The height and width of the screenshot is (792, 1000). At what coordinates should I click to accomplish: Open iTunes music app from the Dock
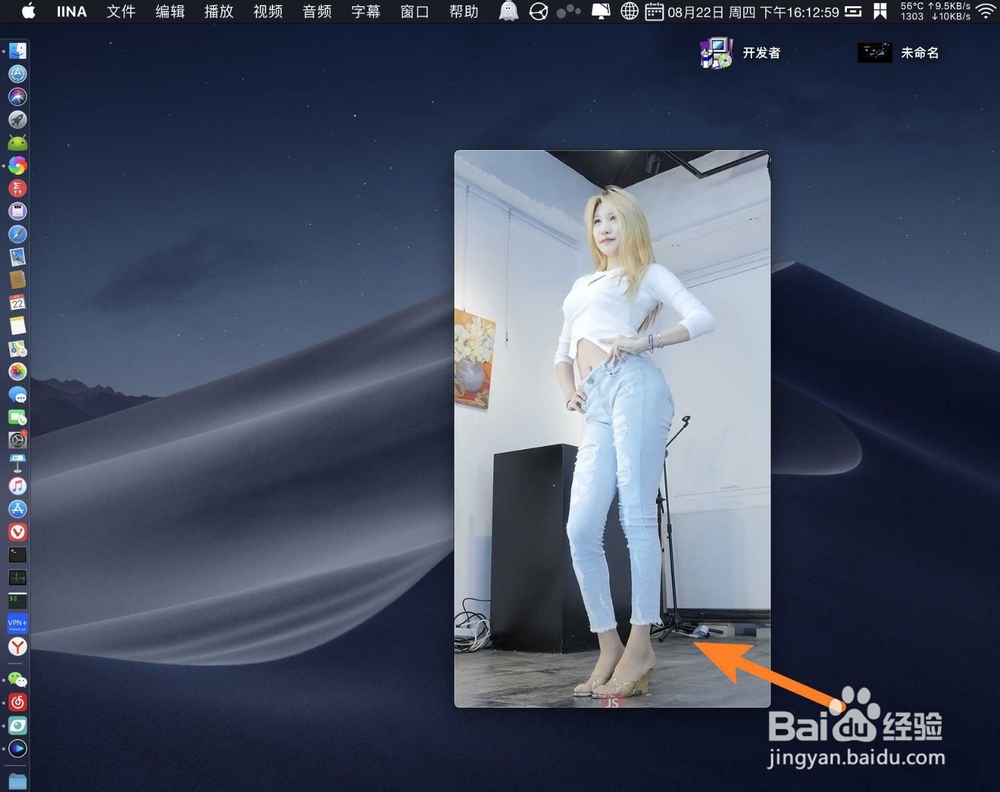pos(17,486)
